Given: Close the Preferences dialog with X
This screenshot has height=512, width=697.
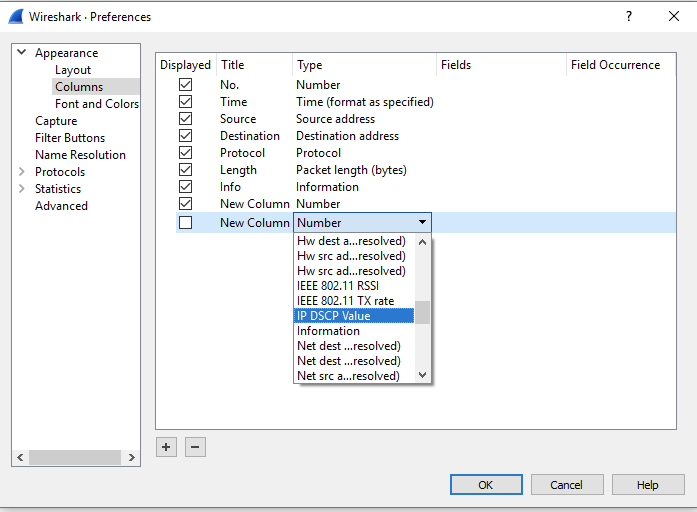Looking at the screenshot, I should 674,16.
